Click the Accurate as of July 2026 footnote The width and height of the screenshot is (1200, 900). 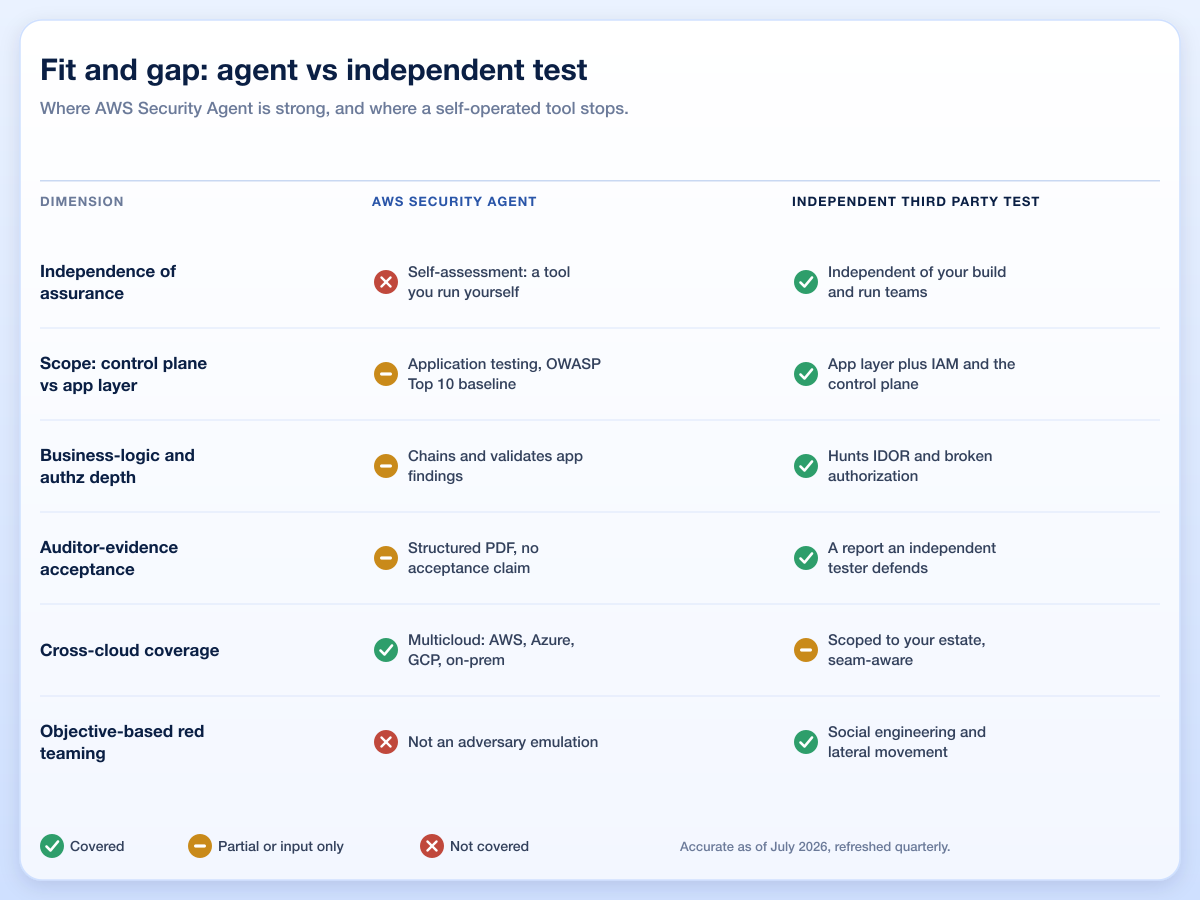pyautogui.click(x=815, y=846)
